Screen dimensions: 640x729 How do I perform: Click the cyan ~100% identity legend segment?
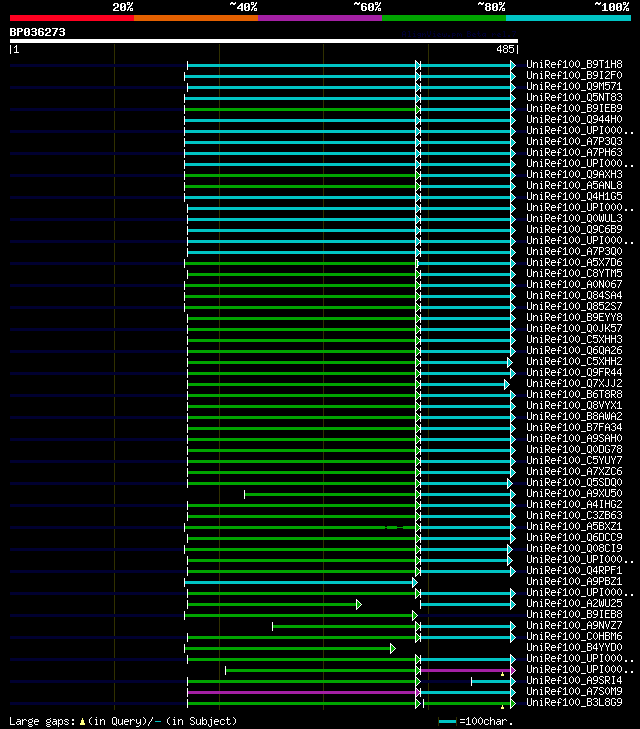pos(568,18)
